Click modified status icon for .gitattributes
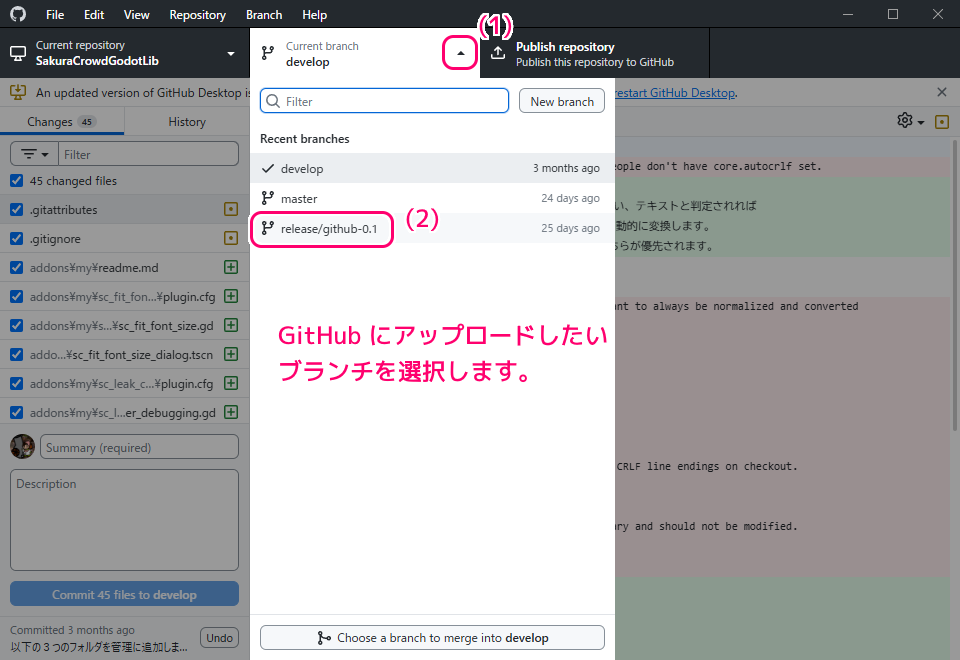The height and width of the screenshot is (660, 960). [x=231, y=210]
